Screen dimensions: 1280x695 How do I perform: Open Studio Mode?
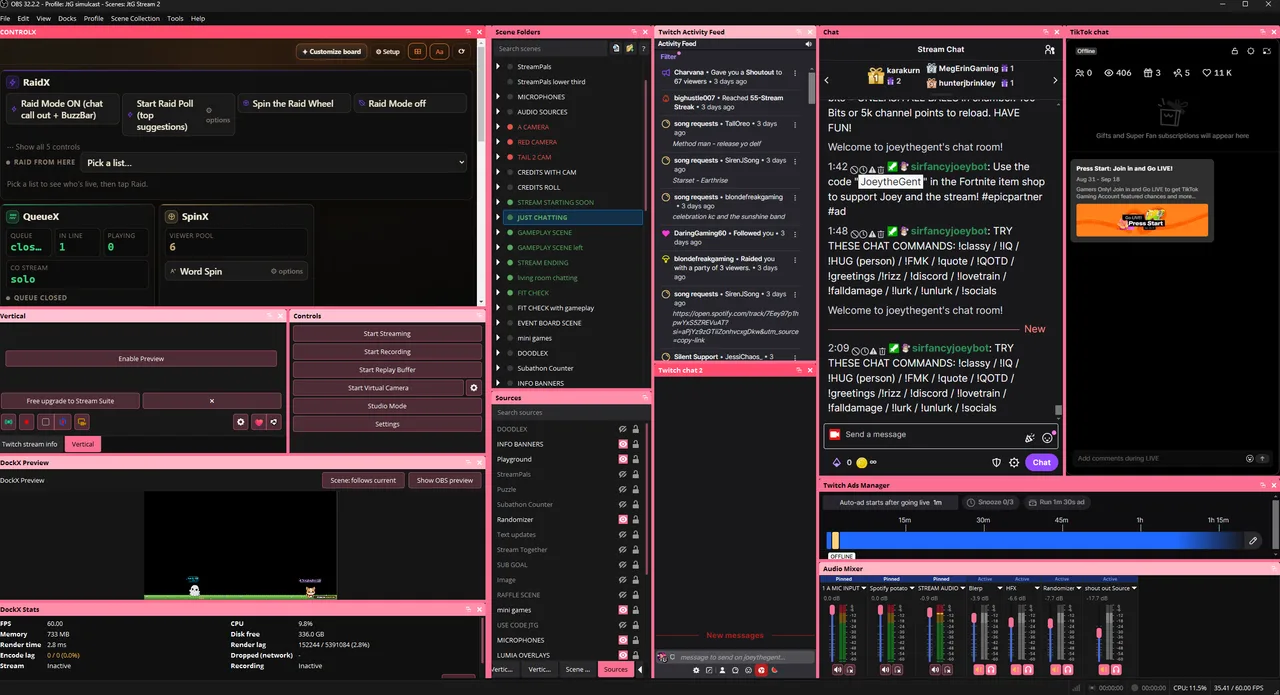pos(387,405)
